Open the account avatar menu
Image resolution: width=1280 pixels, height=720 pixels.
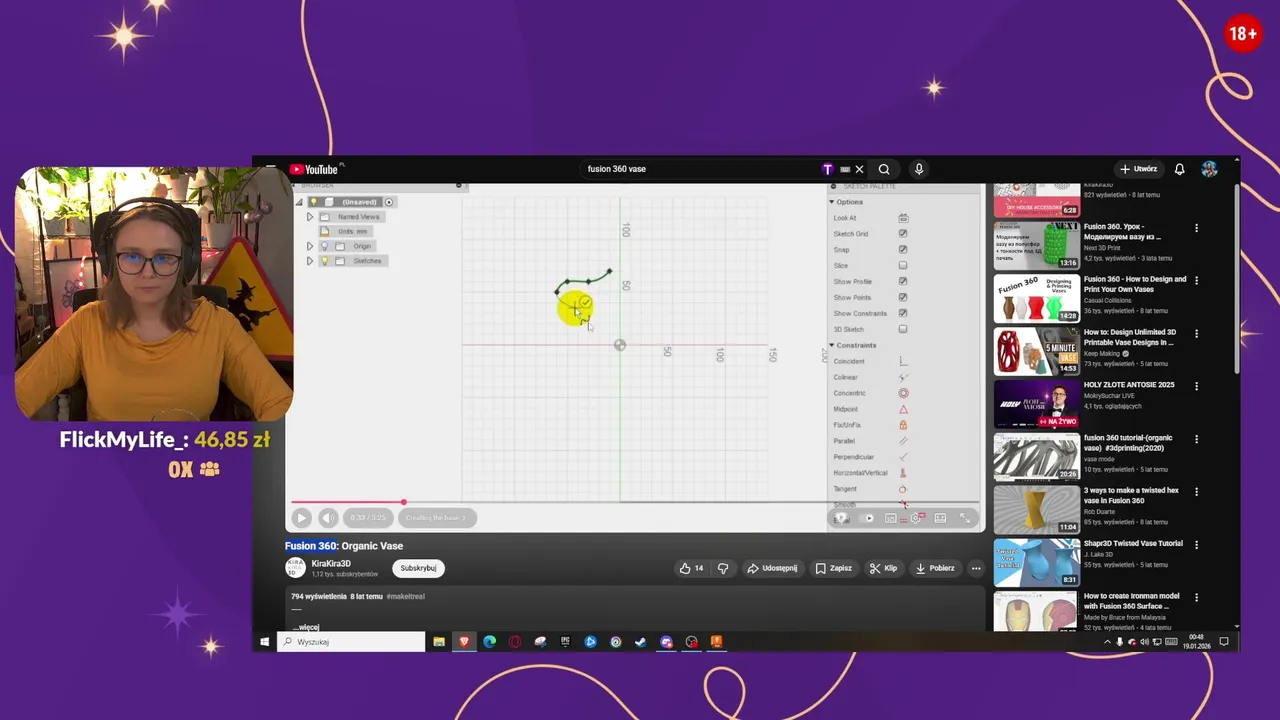pyautogui.click(x=1209, y=169)
